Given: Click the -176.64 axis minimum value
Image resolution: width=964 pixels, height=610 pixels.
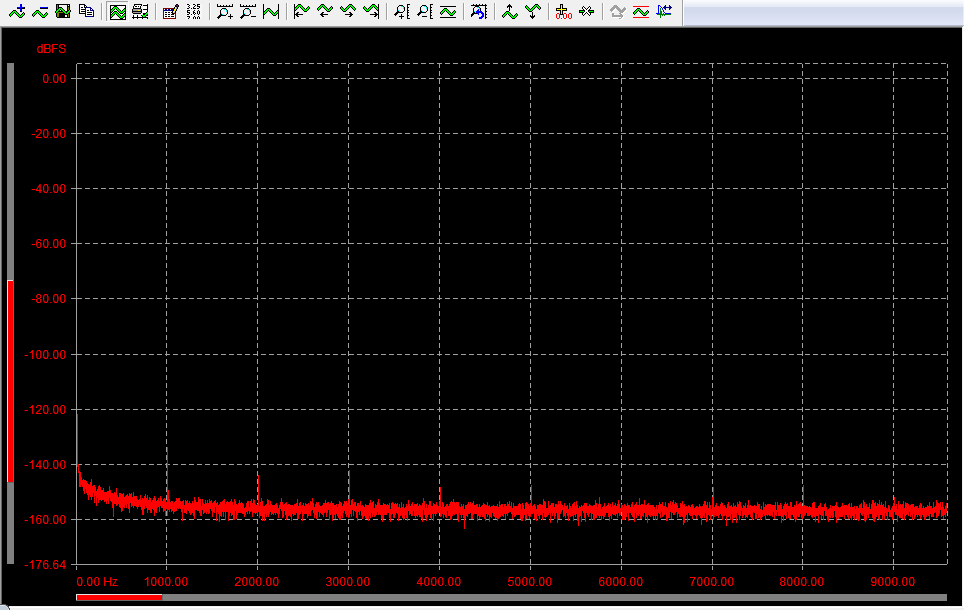Looking at the screenshot, I should point(45,564).
